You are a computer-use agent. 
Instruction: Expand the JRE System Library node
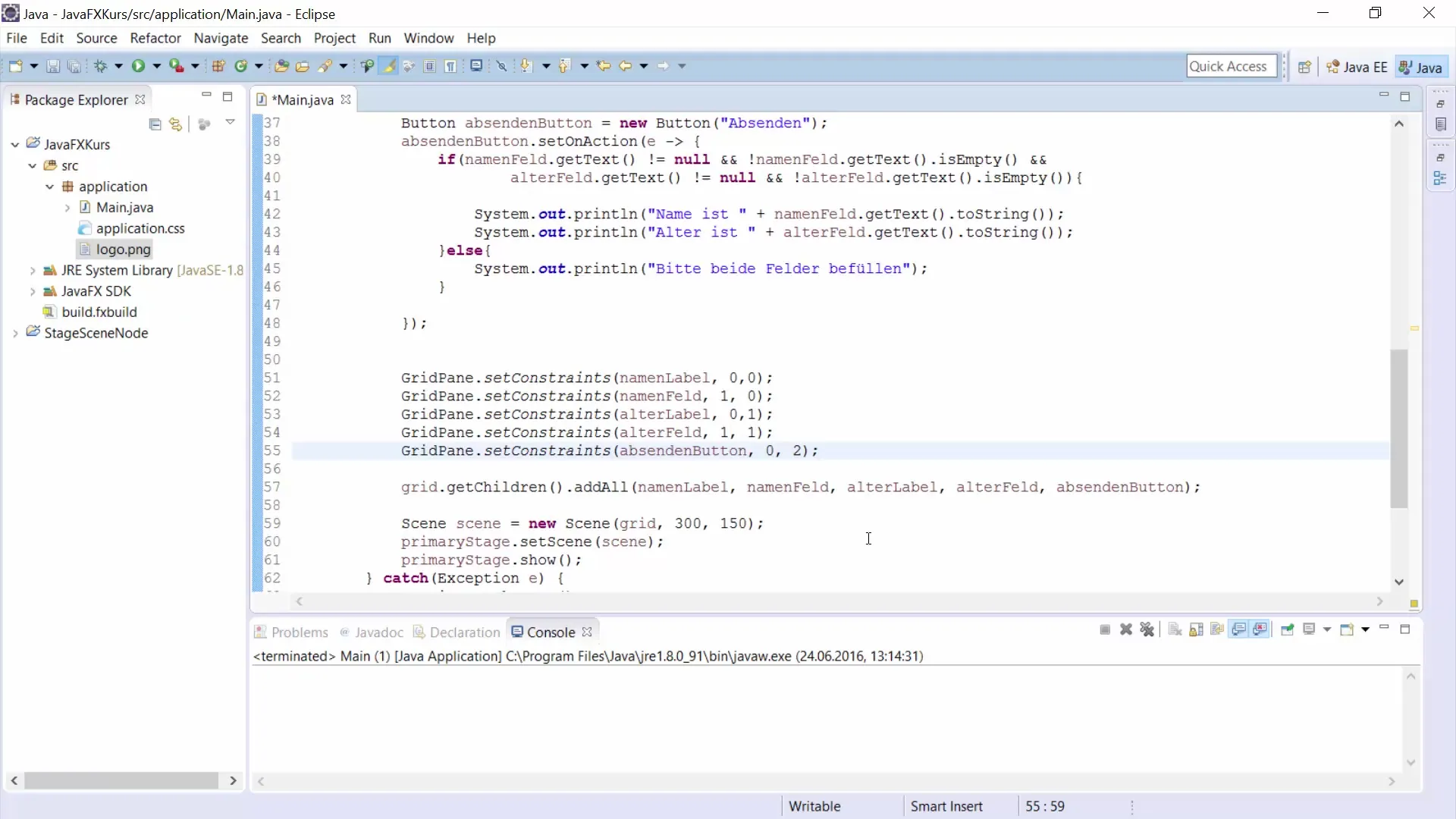[33, 270]
